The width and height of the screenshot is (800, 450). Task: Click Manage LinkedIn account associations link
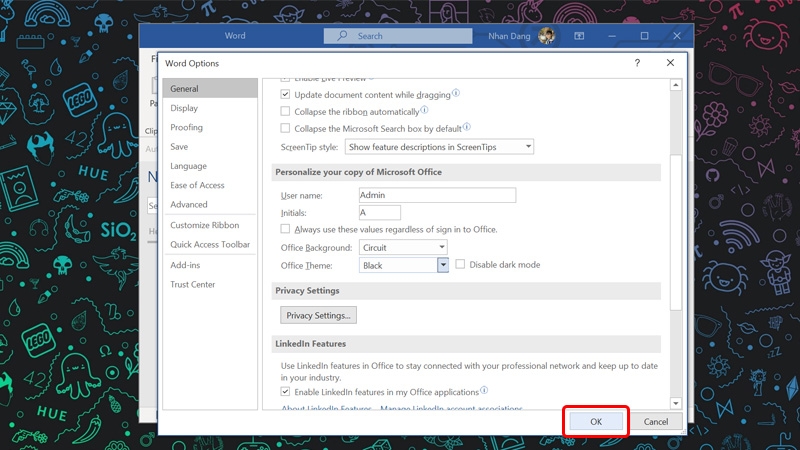click(x=452, y=408)
